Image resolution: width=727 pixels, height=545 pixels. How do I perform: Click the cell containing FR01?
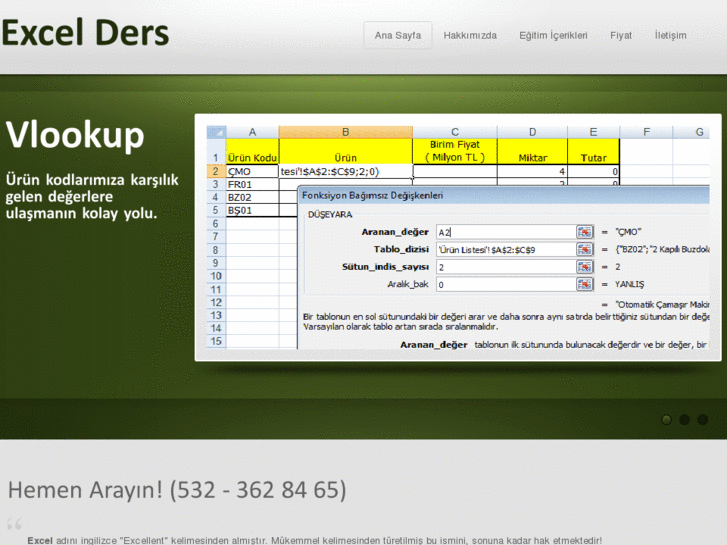(x=253, y=185)
